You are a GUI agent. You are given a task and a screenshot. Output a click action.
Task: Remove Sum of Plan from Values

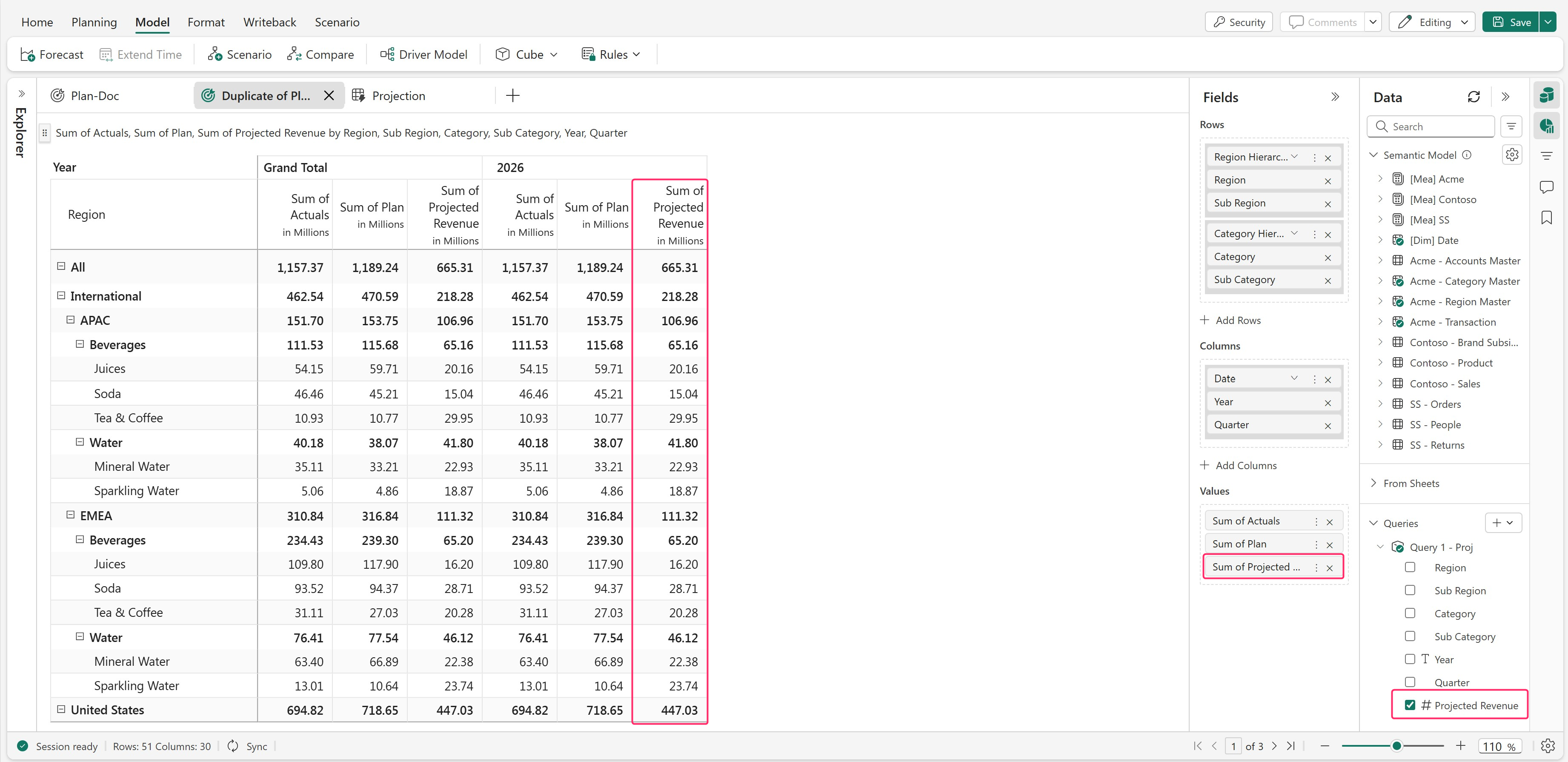(1329, 545)
